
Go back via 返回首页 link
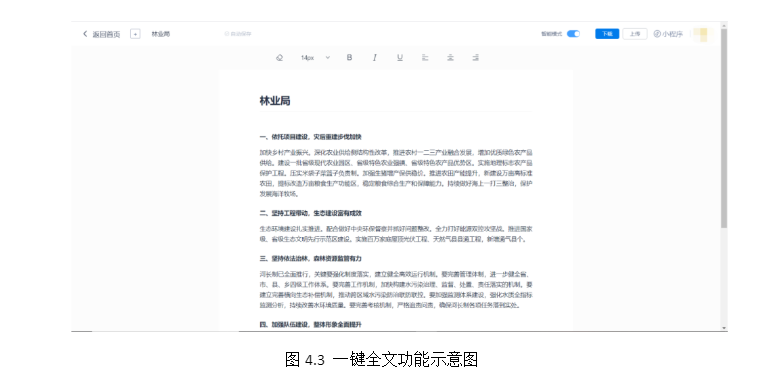[x=102, y=34]
